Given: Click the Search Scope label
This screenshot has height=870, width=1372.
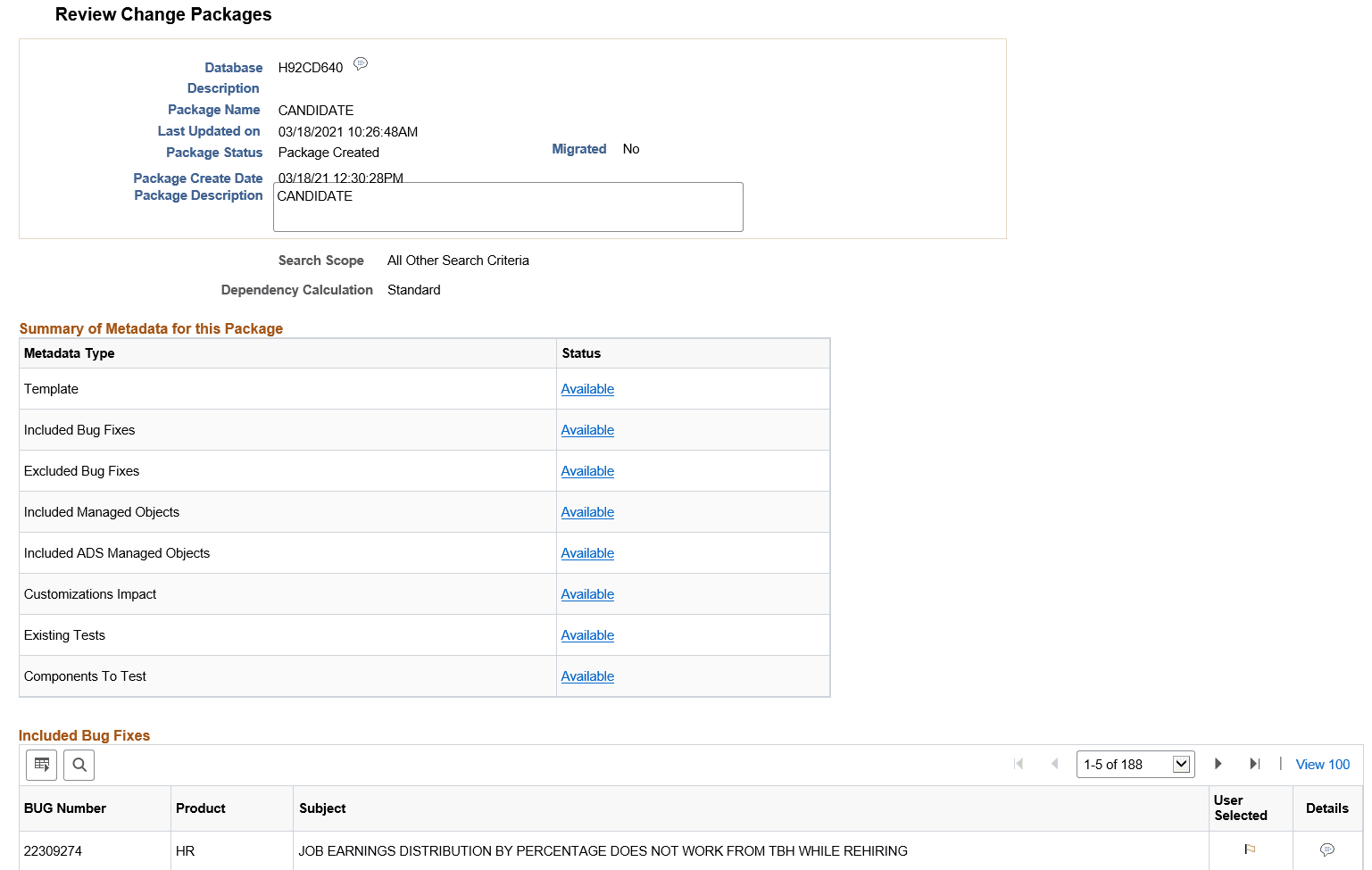Looking at the screenshot, I should click(321, 261).
